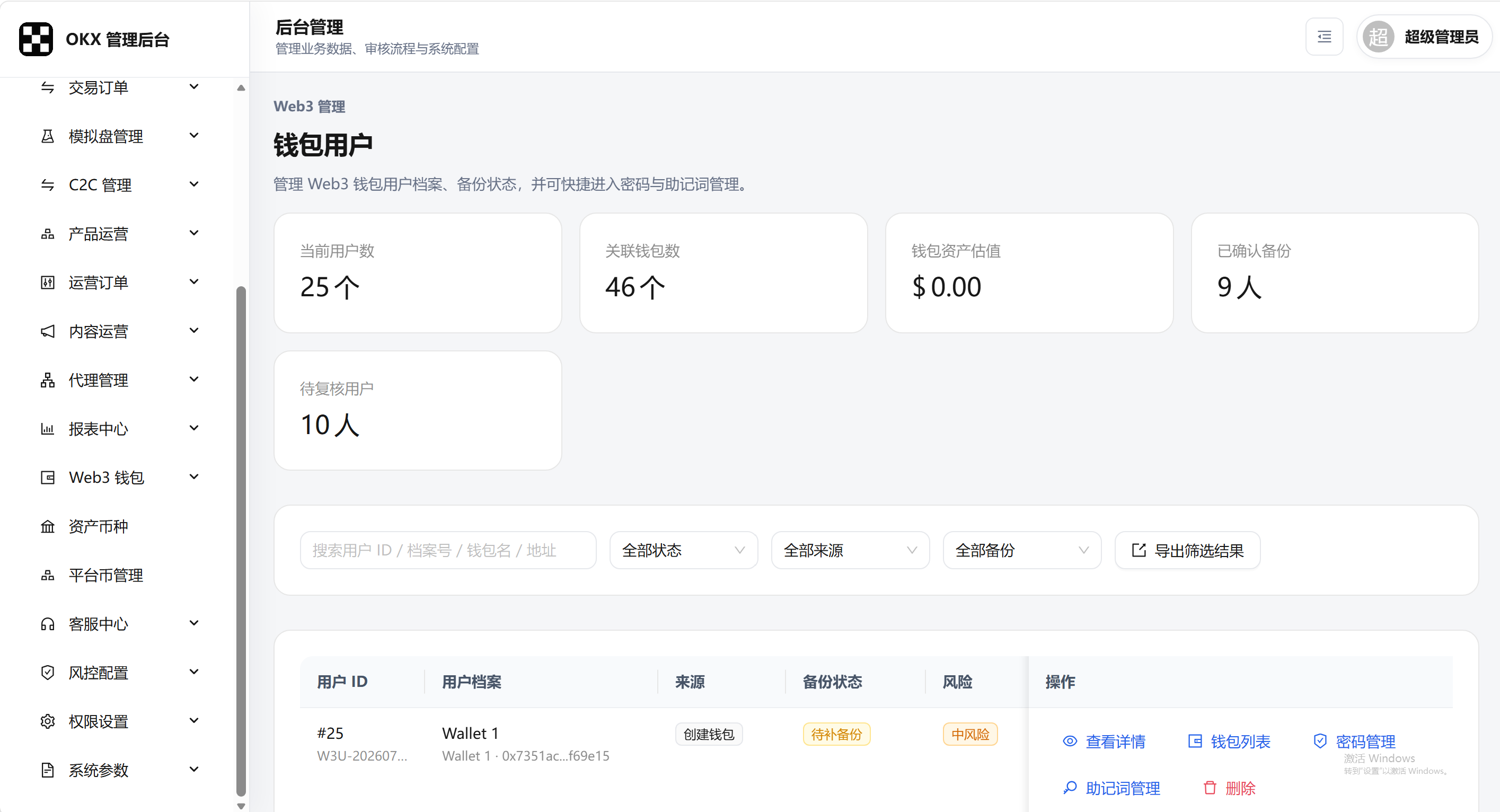The height and width of the screenshot is (812, 1500).
Task: Click the 风控配置 shield icon
Action: pos(48,673)
